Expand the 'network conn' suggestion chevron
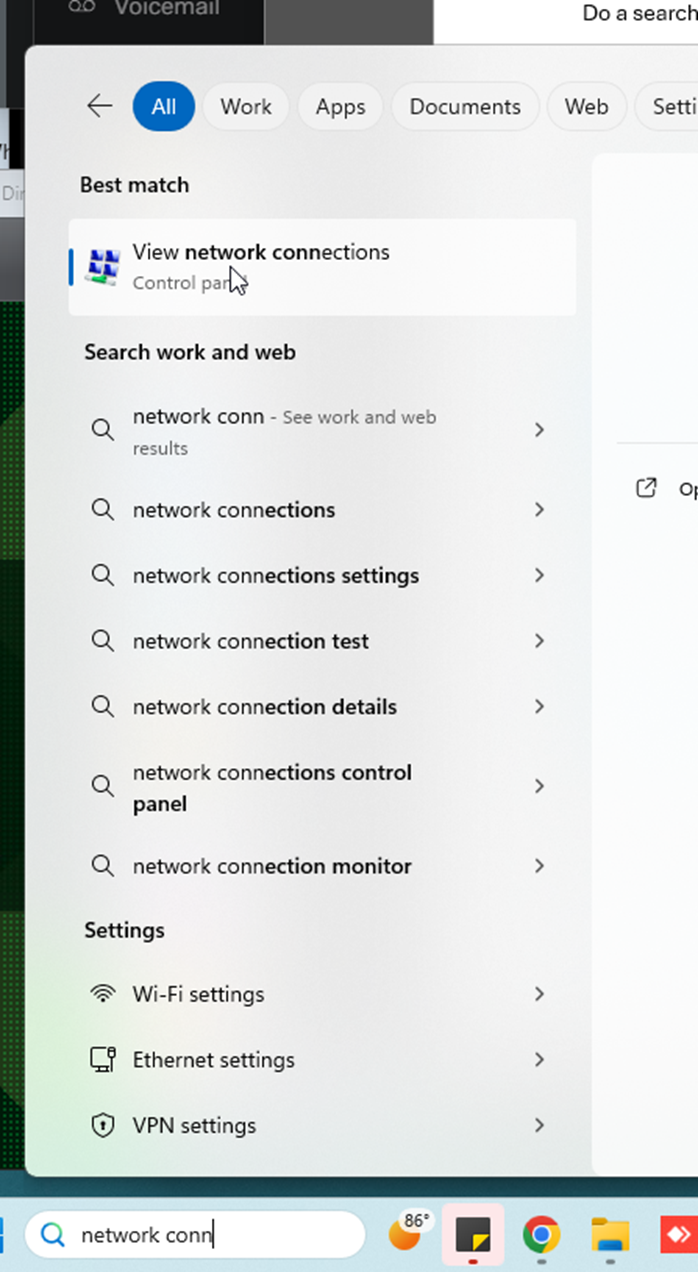The height and width of the screenshot is (1272, 698). click(540, 430)
